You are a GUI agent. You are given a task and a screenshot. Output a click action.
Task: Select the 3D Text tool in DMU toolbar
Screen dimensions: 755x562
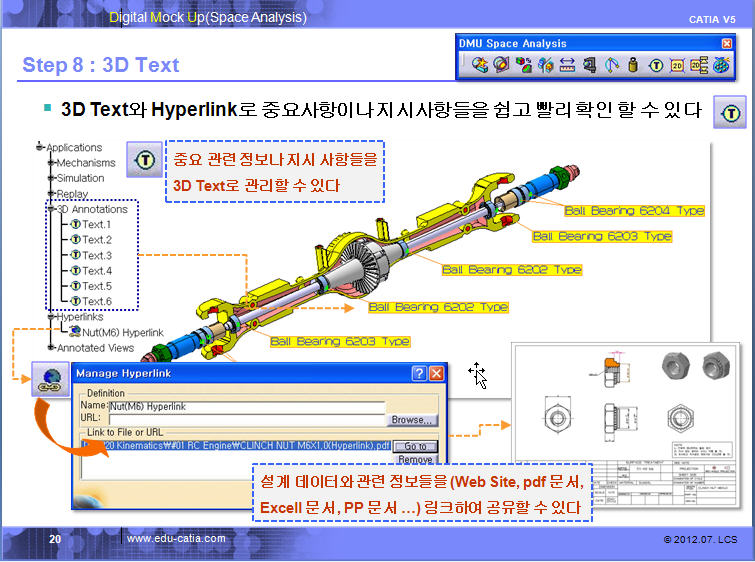point(656,66)
